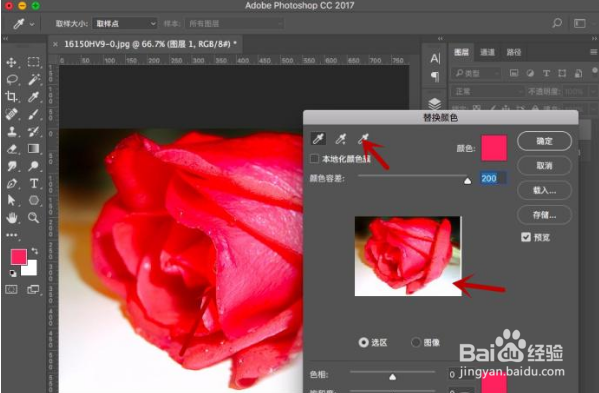
Task: Uncheck the 预览 preview checkbox
Action: [526, 237]
